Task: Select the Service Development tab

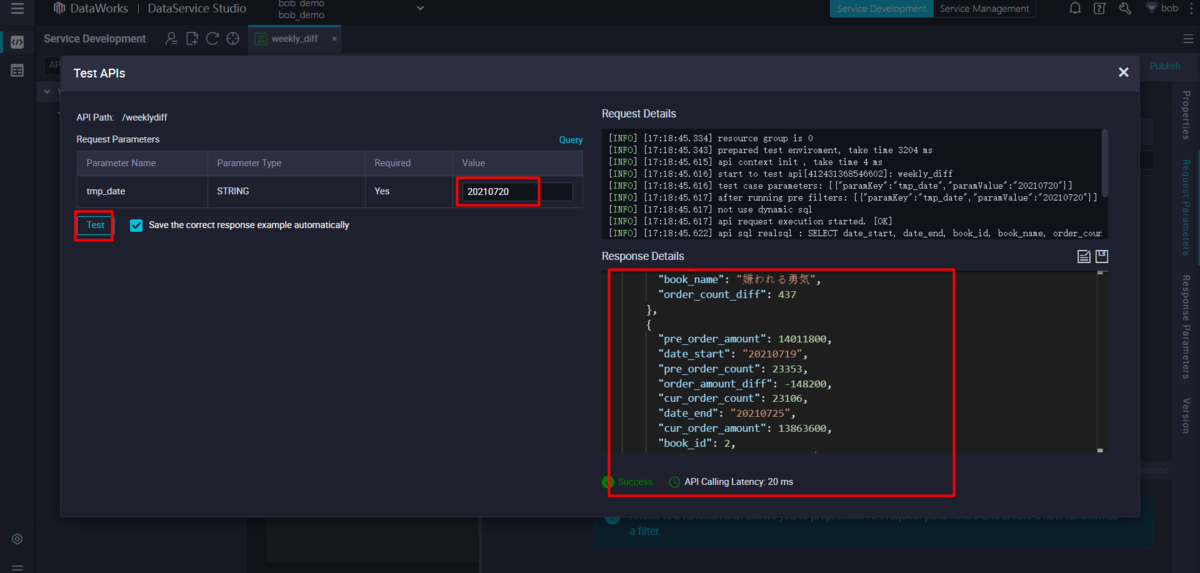Action: click(x=881, y=9)
